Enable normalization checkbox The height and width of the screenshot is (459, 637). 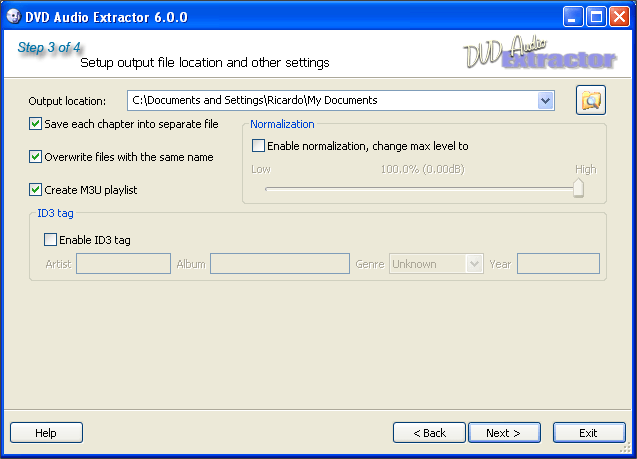pos(258,145)
